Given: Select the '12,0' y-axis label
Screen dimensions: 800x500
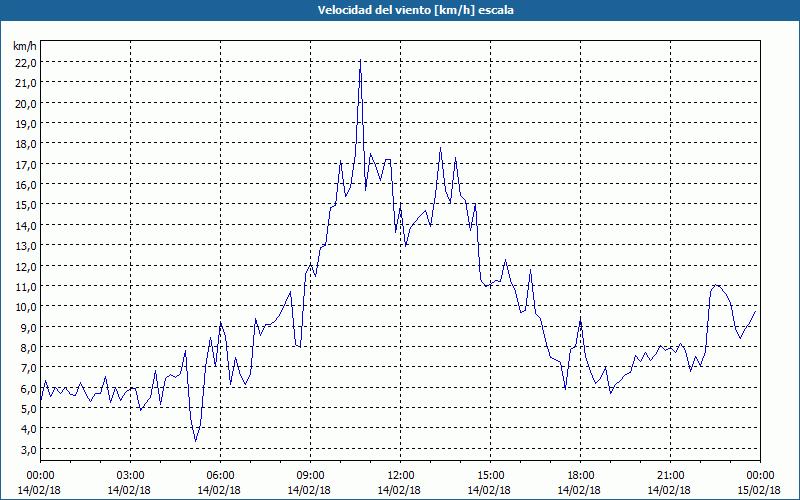Looking at the screenshot, I should coord(27,266).
